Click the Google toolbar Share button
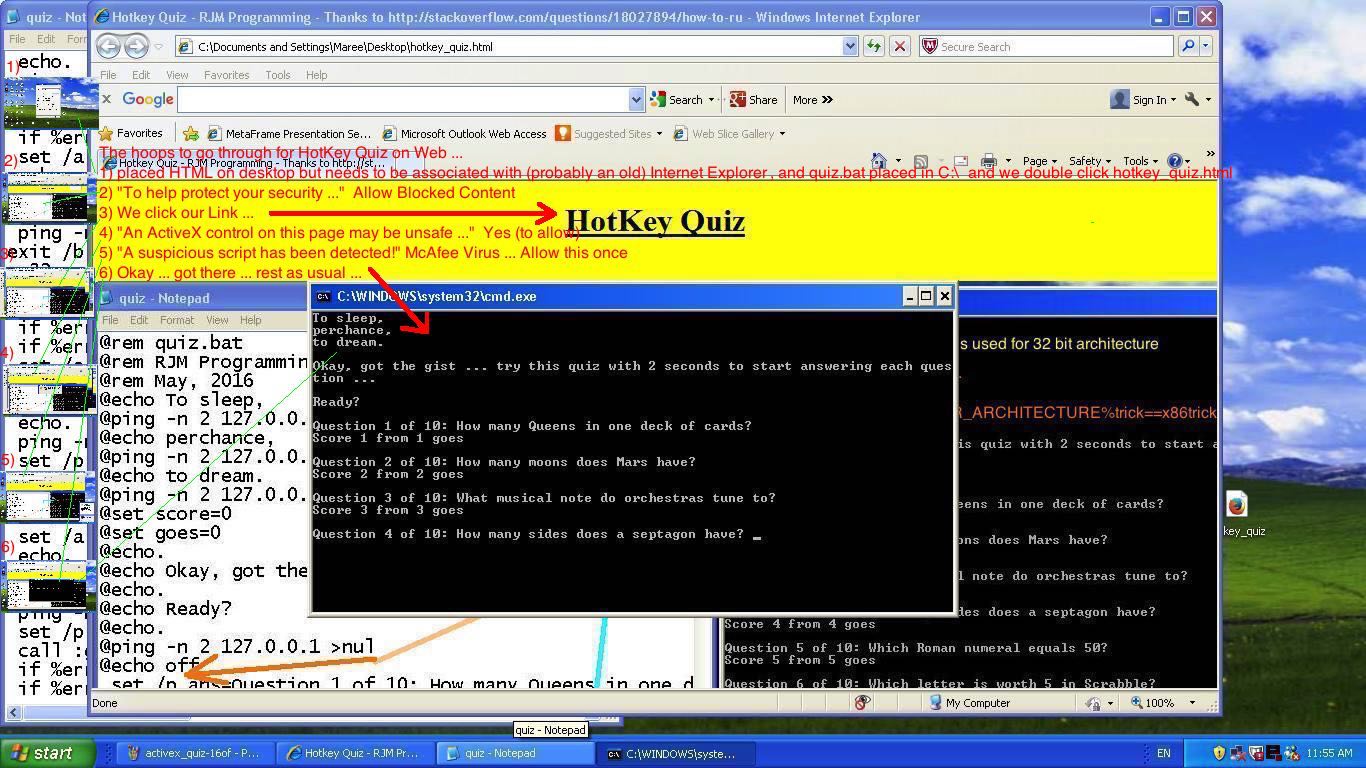1366x768 pixels. (753, 99)
